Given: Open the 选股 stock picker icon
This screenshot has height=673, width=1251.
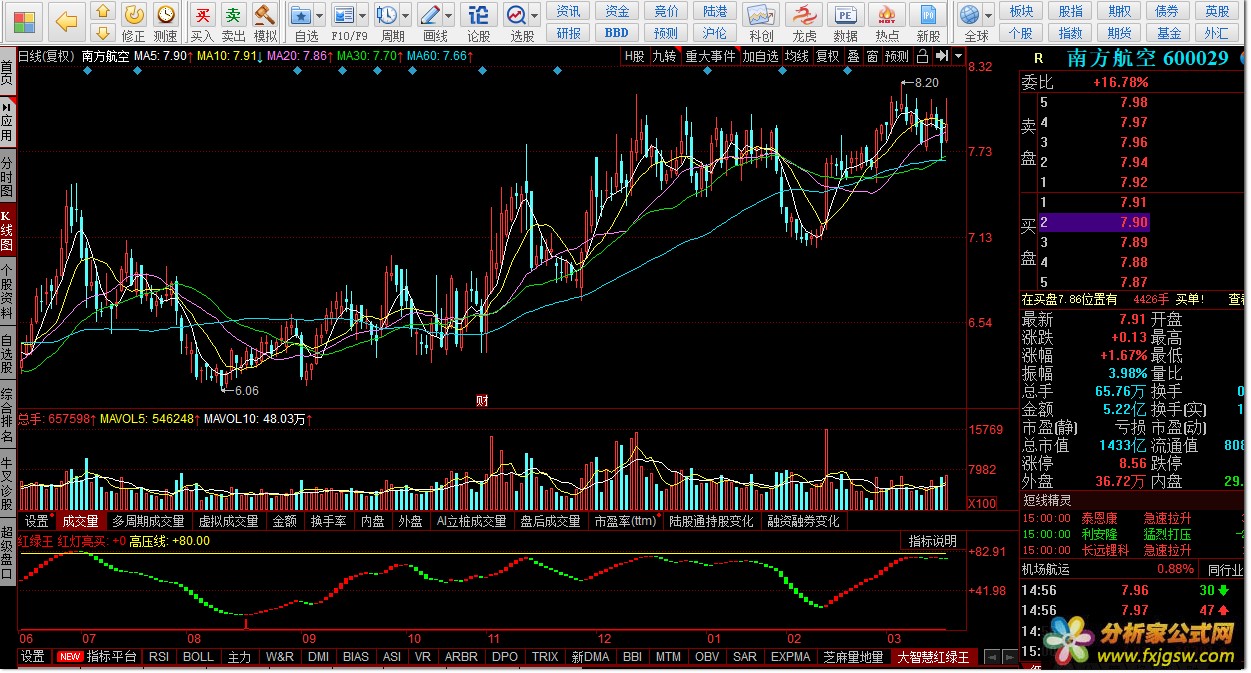Looking at the screenshot, I should pos(516,15).
